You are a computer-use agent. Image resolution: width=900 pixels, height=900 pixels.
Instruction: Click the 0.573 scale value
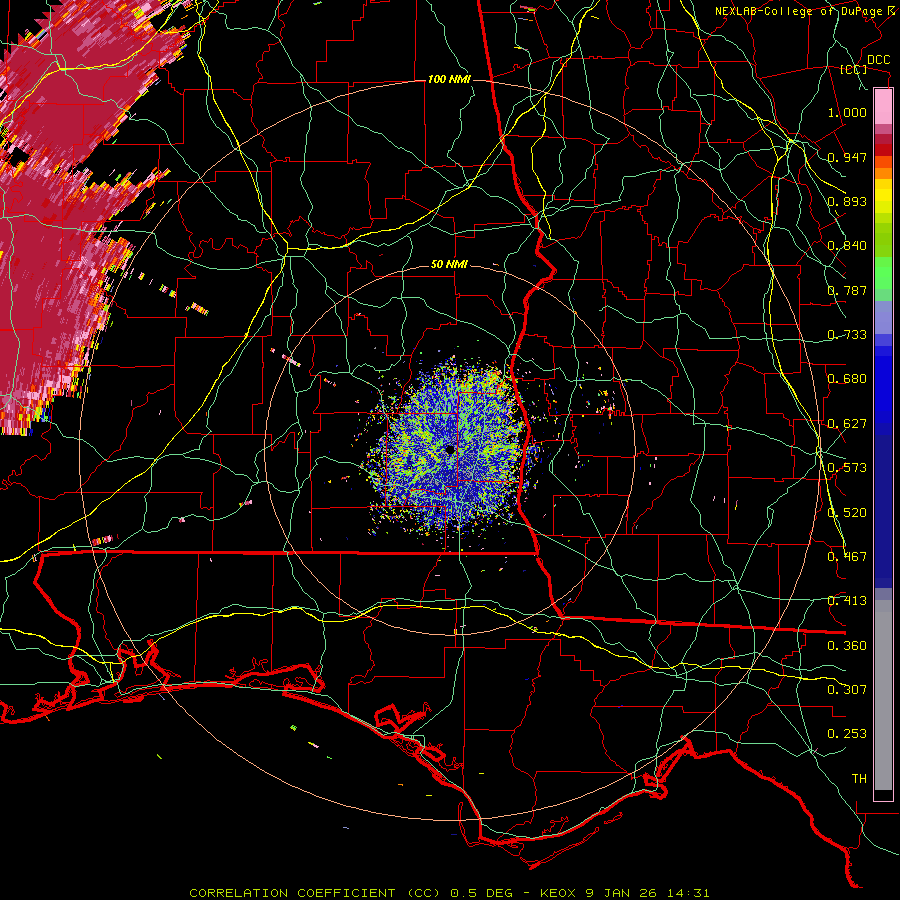[x=847, y=468]
